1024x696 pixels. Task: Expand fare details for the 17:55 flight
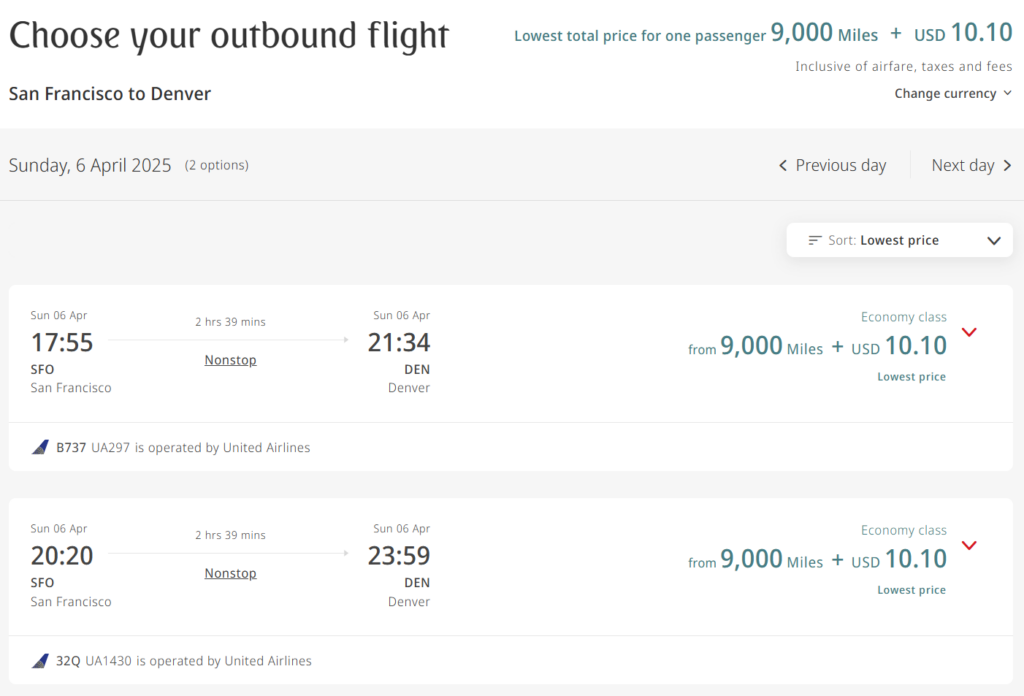click(968, 332)
